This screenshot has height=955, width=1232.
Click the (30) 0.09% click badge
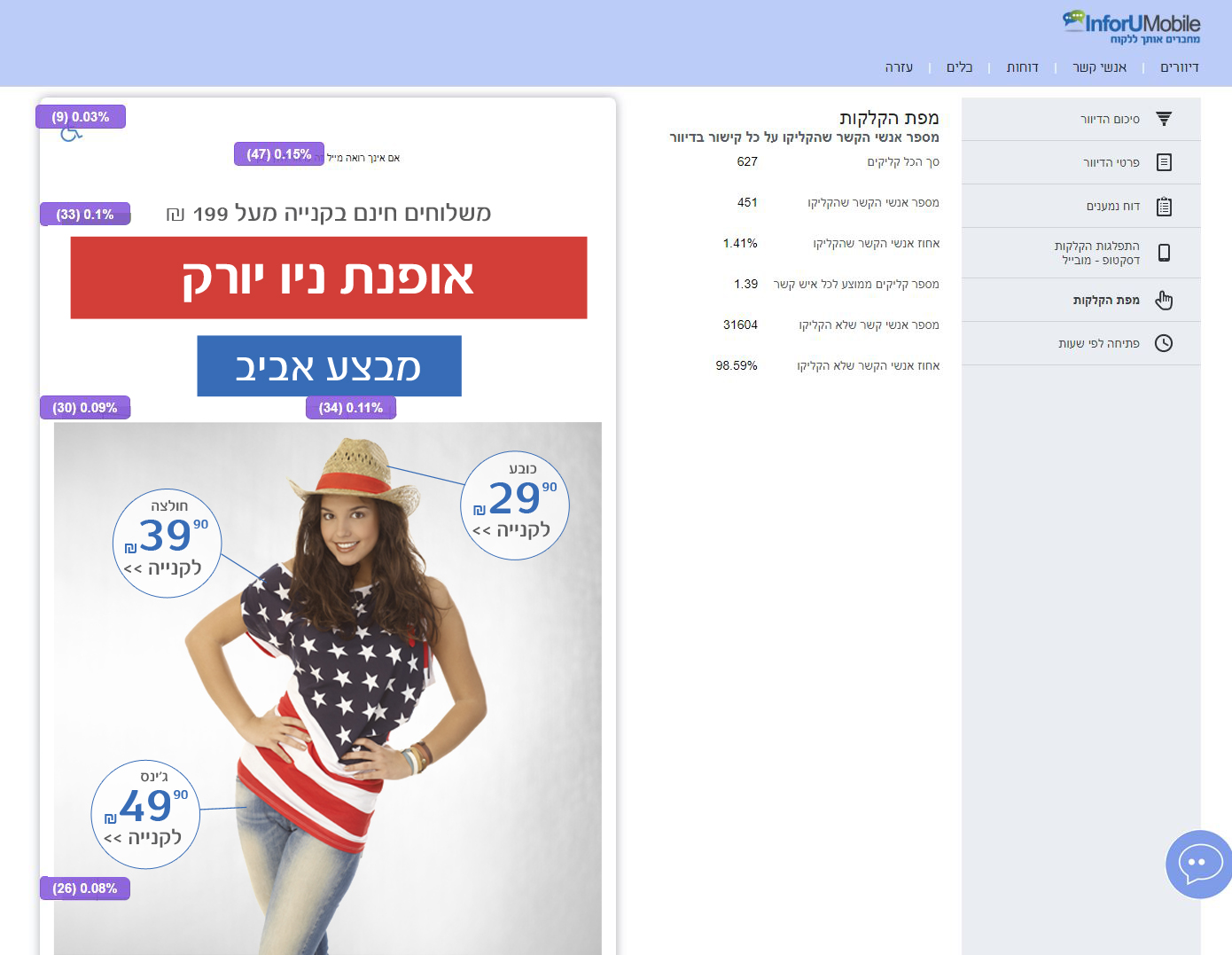pyautogui.click(x=85, y=408)
